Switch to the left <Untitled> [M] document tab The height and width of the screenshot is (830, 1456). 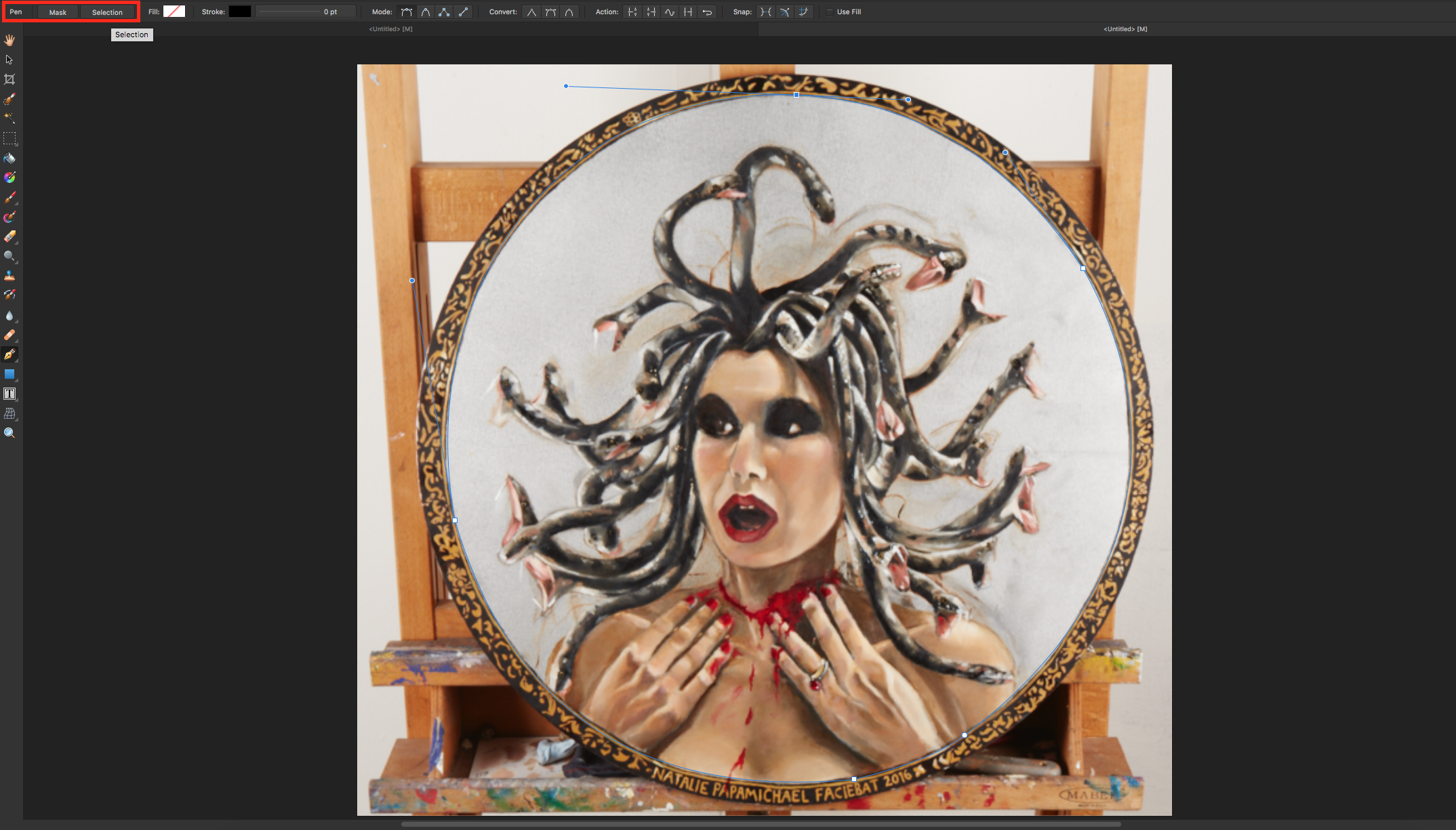pyautogui.click(x=390, y=29)
